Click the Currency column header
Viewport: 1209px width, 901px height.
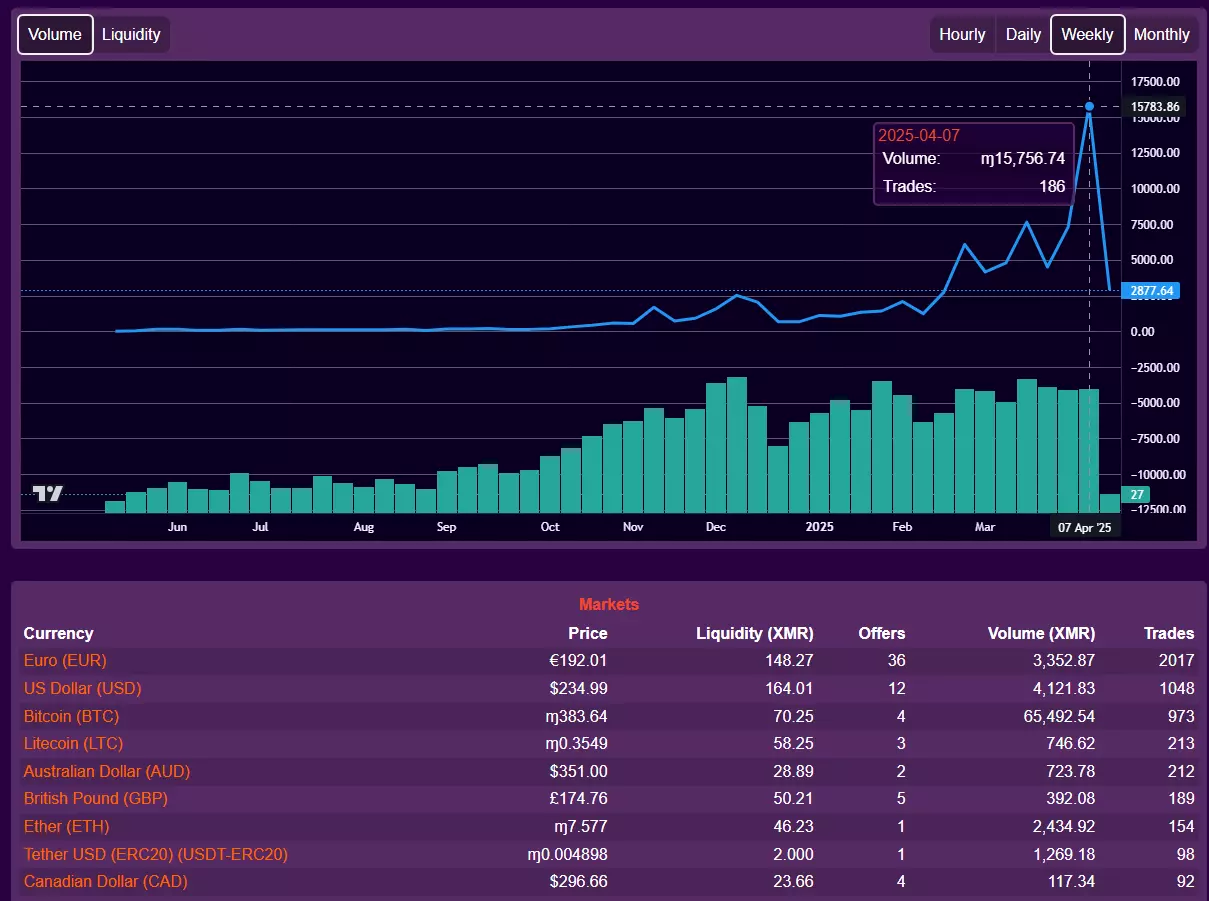tap(58, 633)
